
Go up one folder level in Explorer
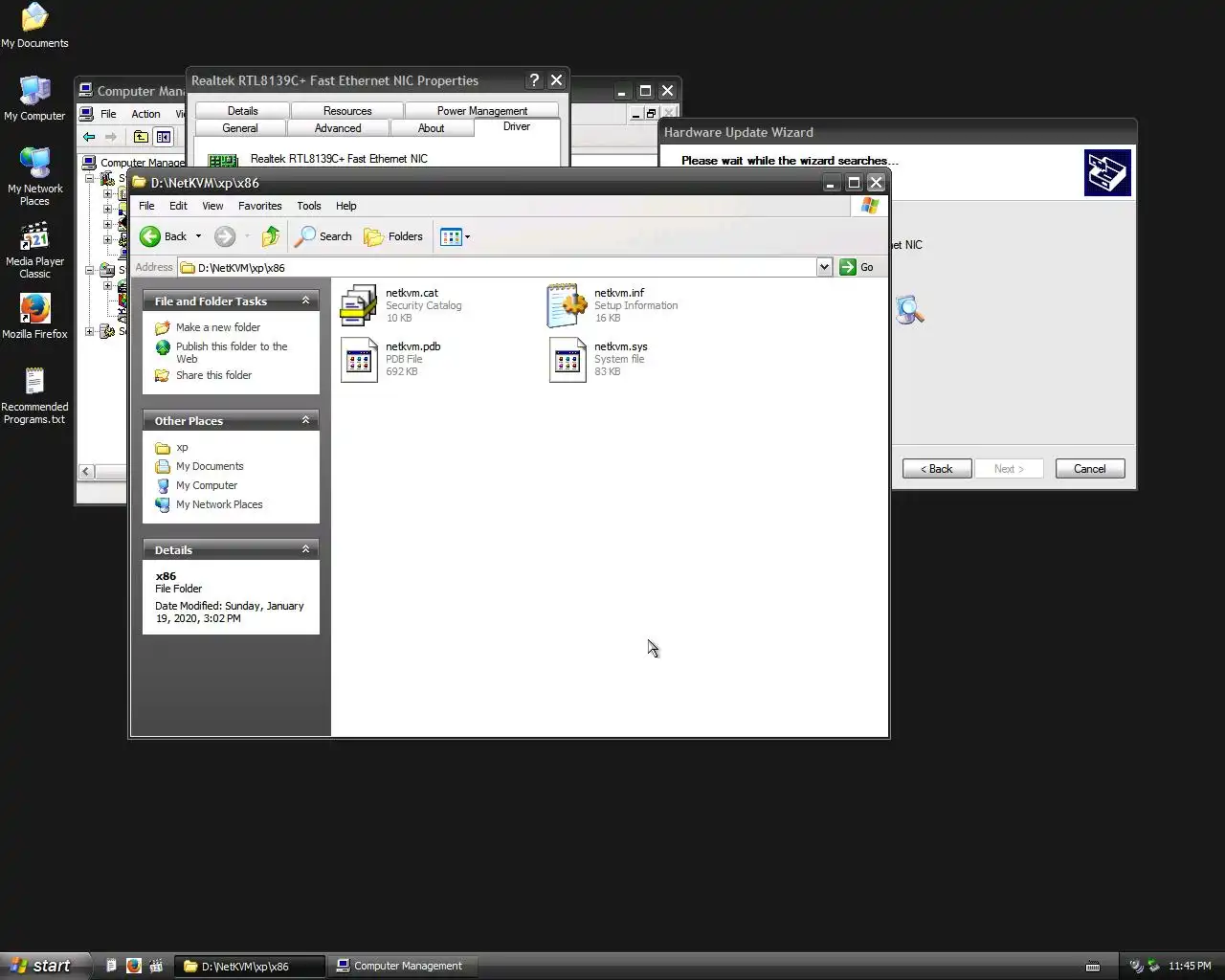[271, 236]
